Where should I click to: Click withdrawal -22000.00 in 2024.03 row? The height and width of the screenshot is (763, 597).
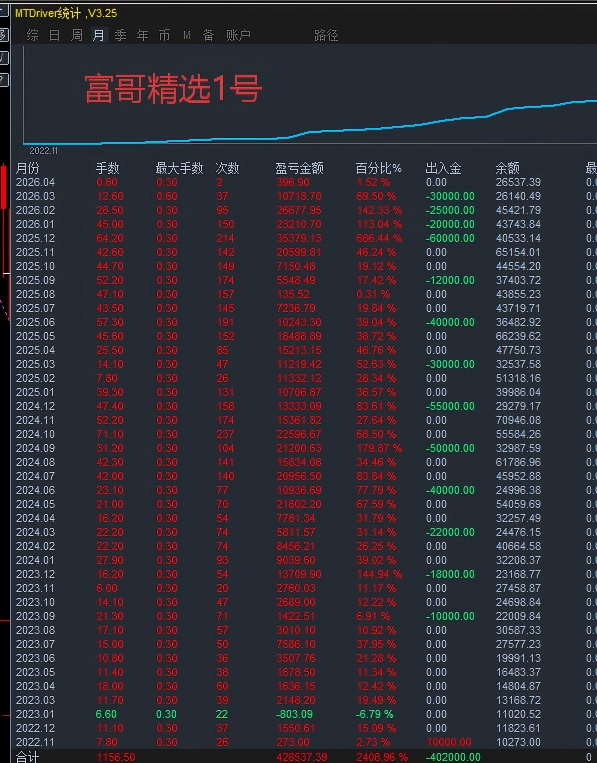click(450, 532)
